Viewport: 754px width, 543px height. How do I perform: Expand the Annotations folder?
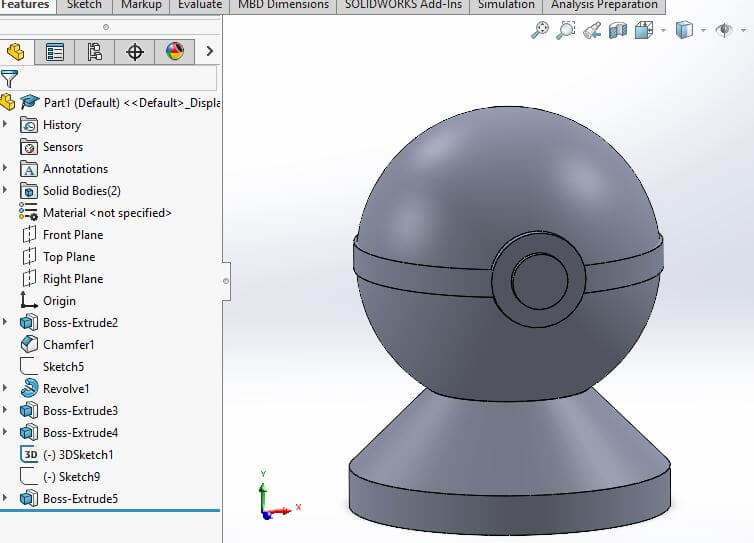click(x=5, y=168)
